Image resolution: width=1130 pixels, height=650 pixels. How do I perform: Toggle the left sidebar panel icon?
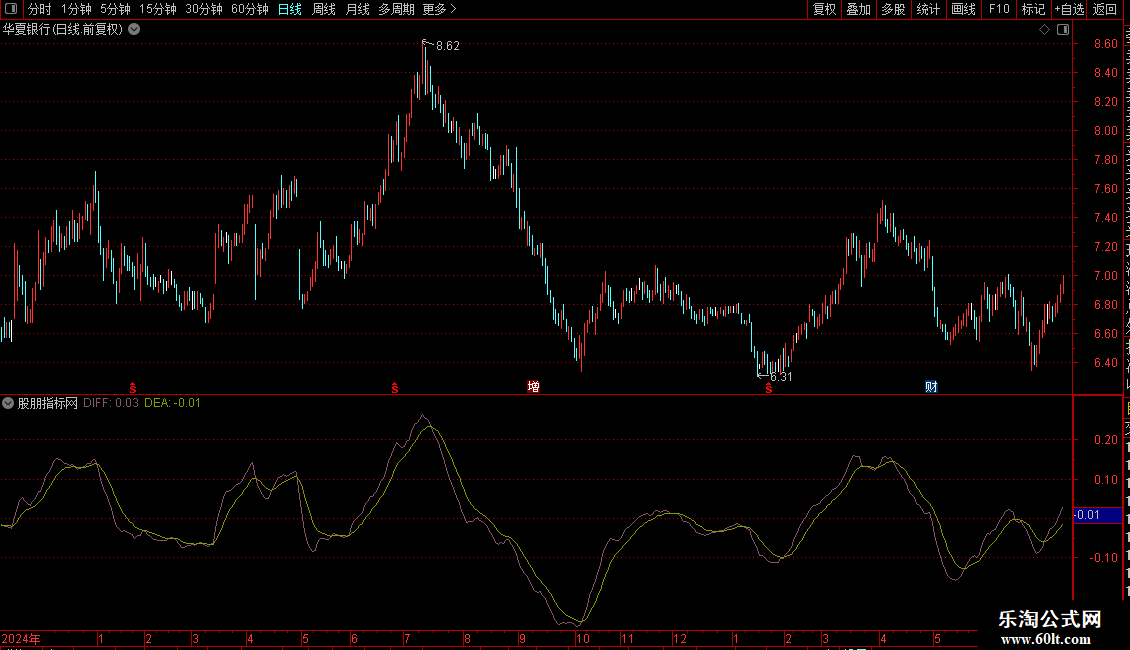pos(11,9)
